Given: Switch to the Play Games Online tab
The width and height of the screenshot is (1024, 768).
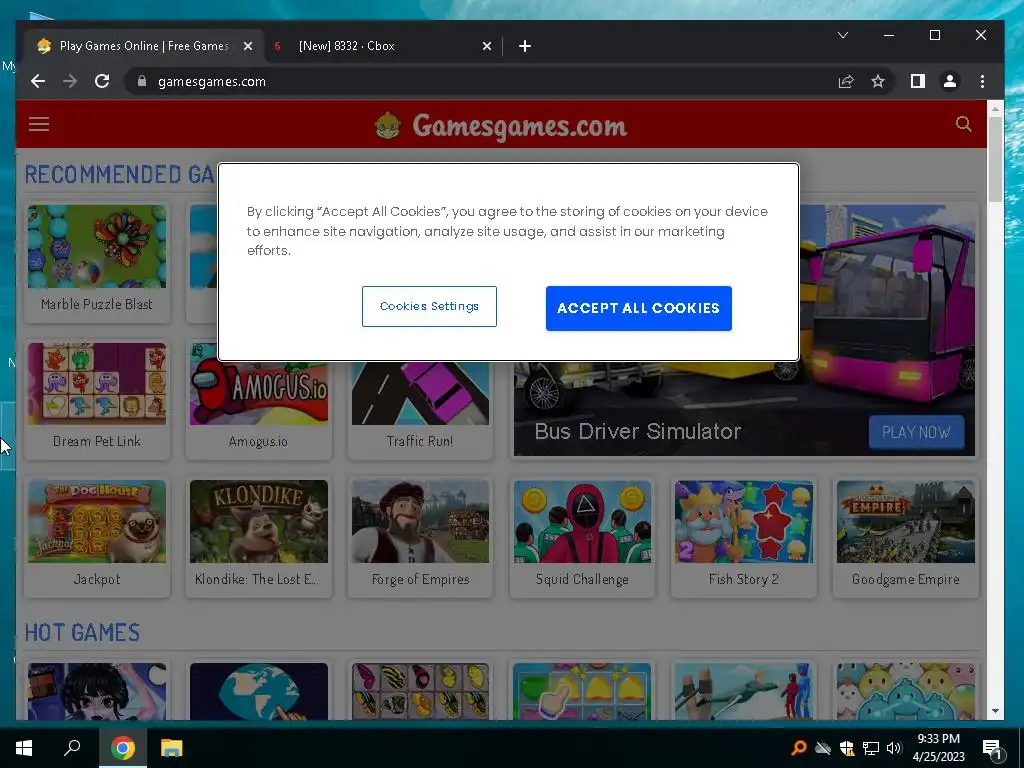Looking at the screenshot, I should (142, 46).
